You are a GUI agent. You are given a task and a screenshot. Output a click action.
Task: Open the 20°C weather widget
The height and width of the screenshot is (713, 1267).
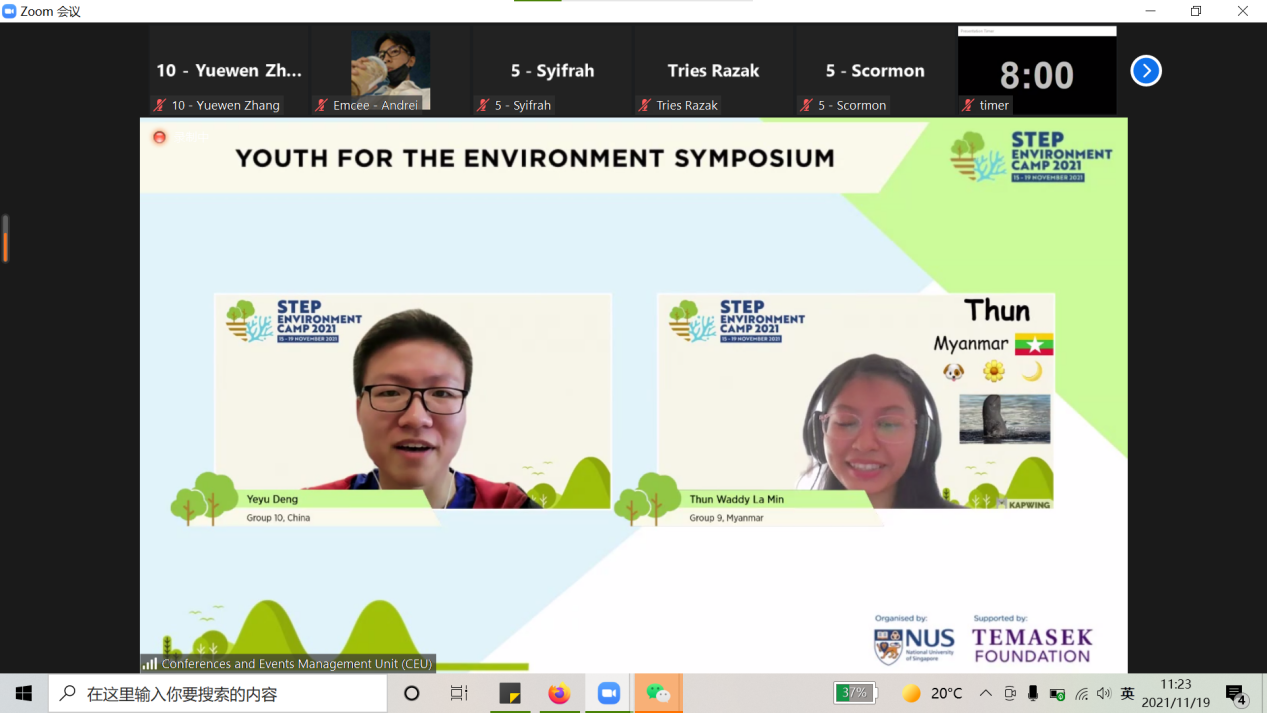pos(932,693)
